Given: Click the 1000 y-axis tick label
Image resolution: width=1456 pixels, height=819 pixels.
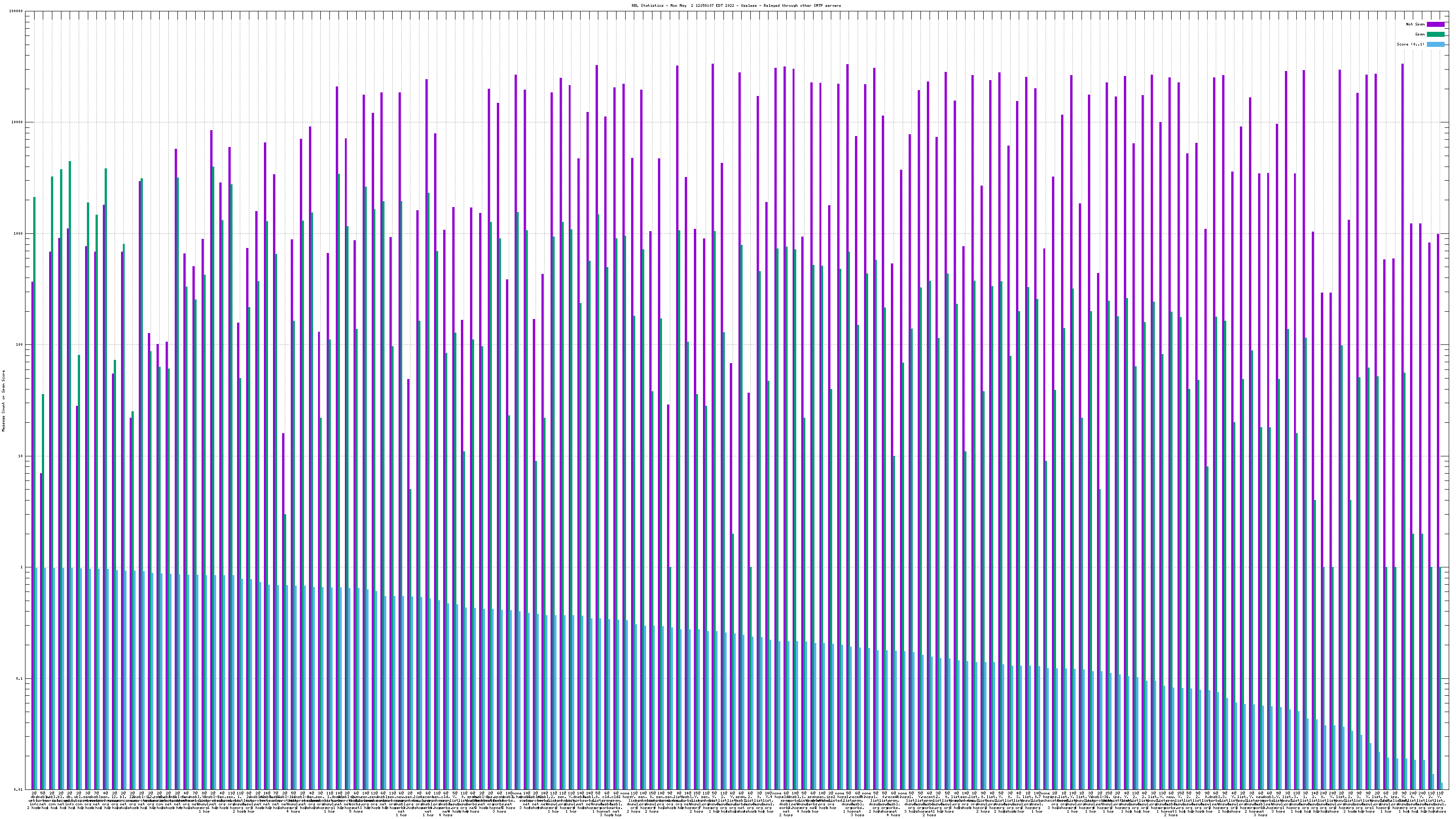Looking at the screenshot, I should (19, 233).
